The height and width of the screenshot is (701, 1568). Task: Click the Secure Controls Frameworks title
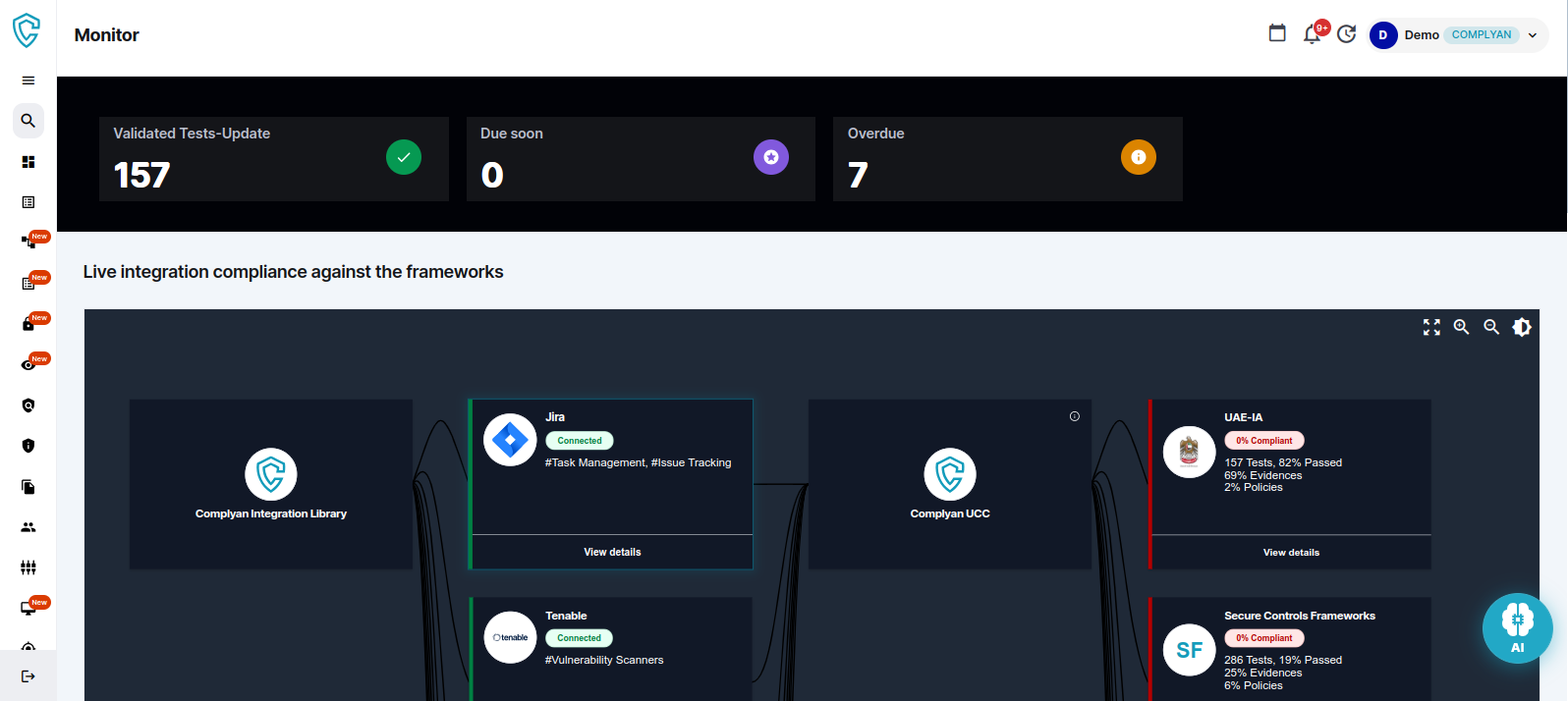(x=1300, y=616)
